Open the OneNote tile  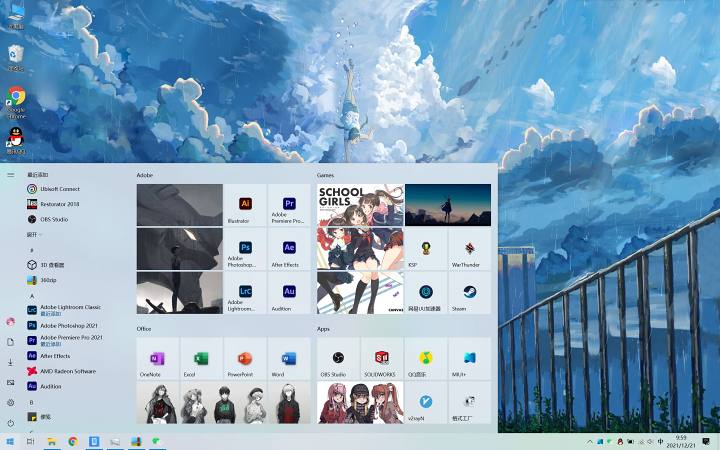[158, 359]
